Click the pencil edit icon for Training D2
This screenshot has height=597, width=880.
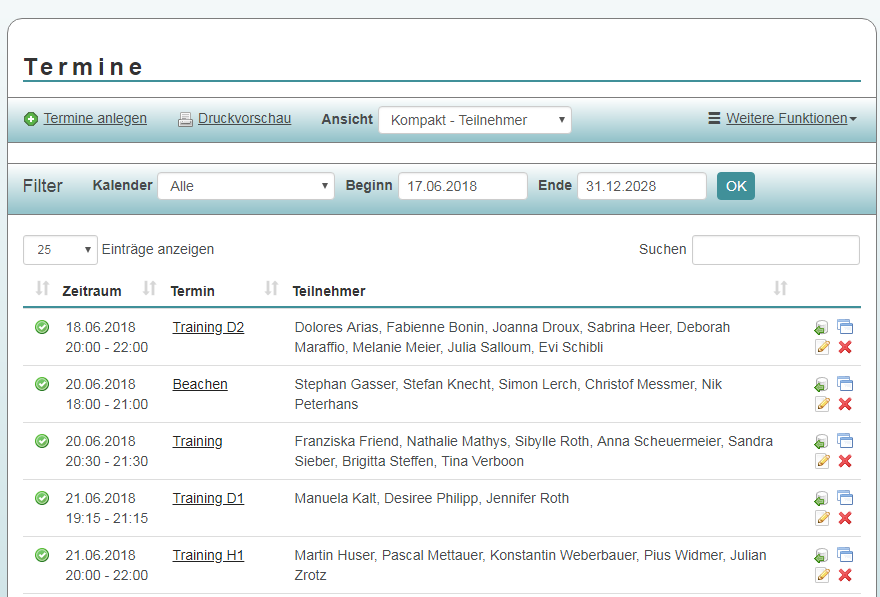[823, 347]
